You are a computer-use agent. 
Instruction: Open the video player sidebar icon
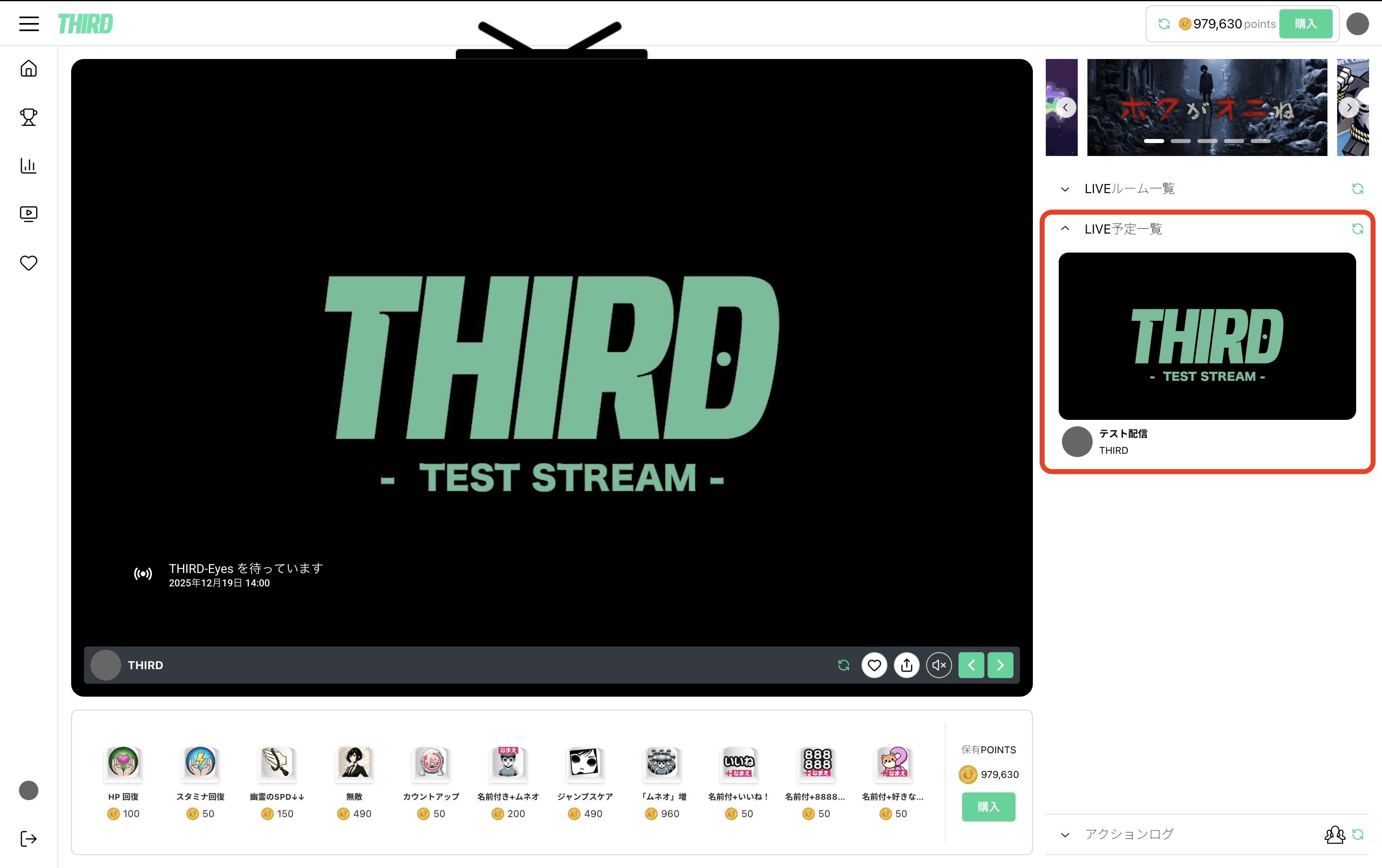(29, 214)
